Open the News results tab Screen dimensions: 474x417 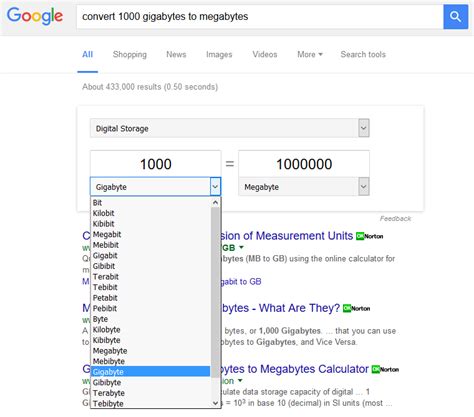click(176, 54)
